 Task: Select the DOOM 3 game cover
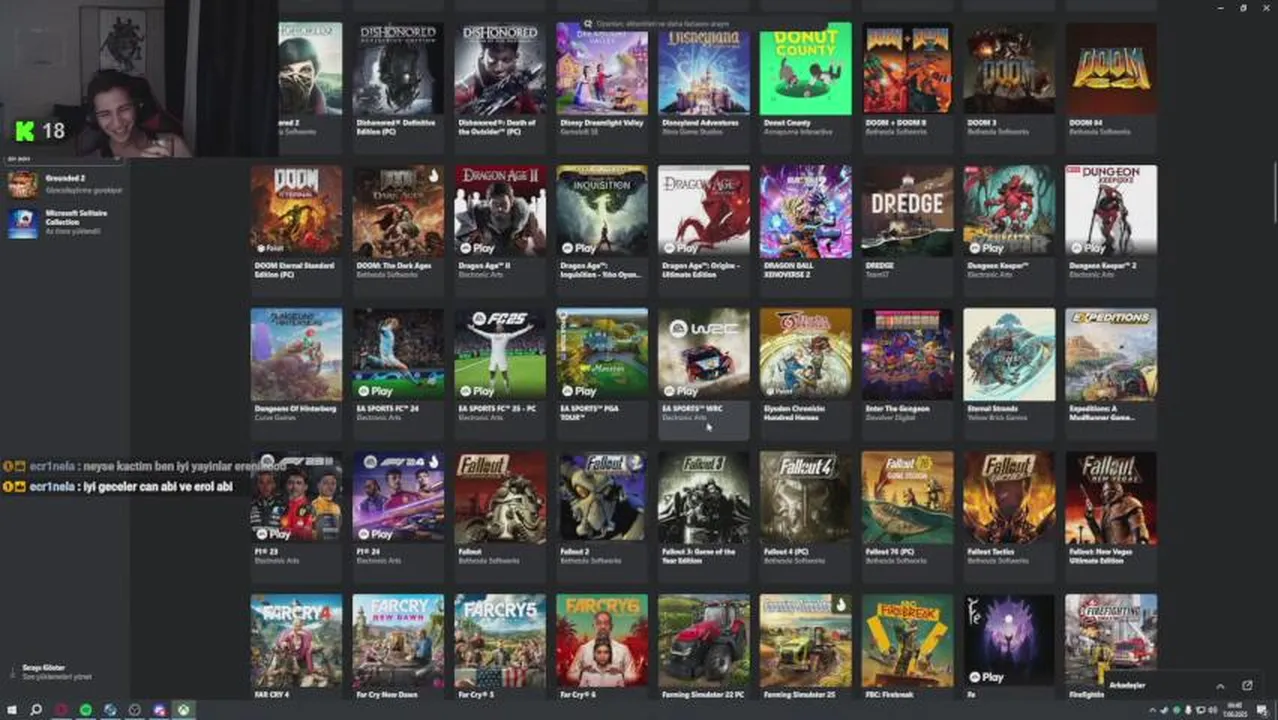[x=1009, y=68]
